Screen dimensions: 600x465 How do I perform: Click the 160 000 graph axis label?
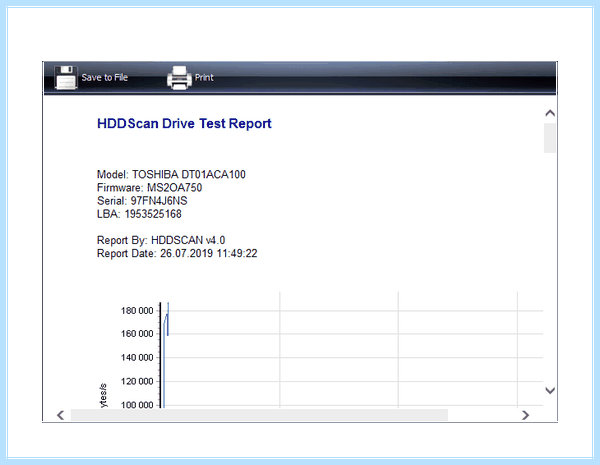(137, 334)
